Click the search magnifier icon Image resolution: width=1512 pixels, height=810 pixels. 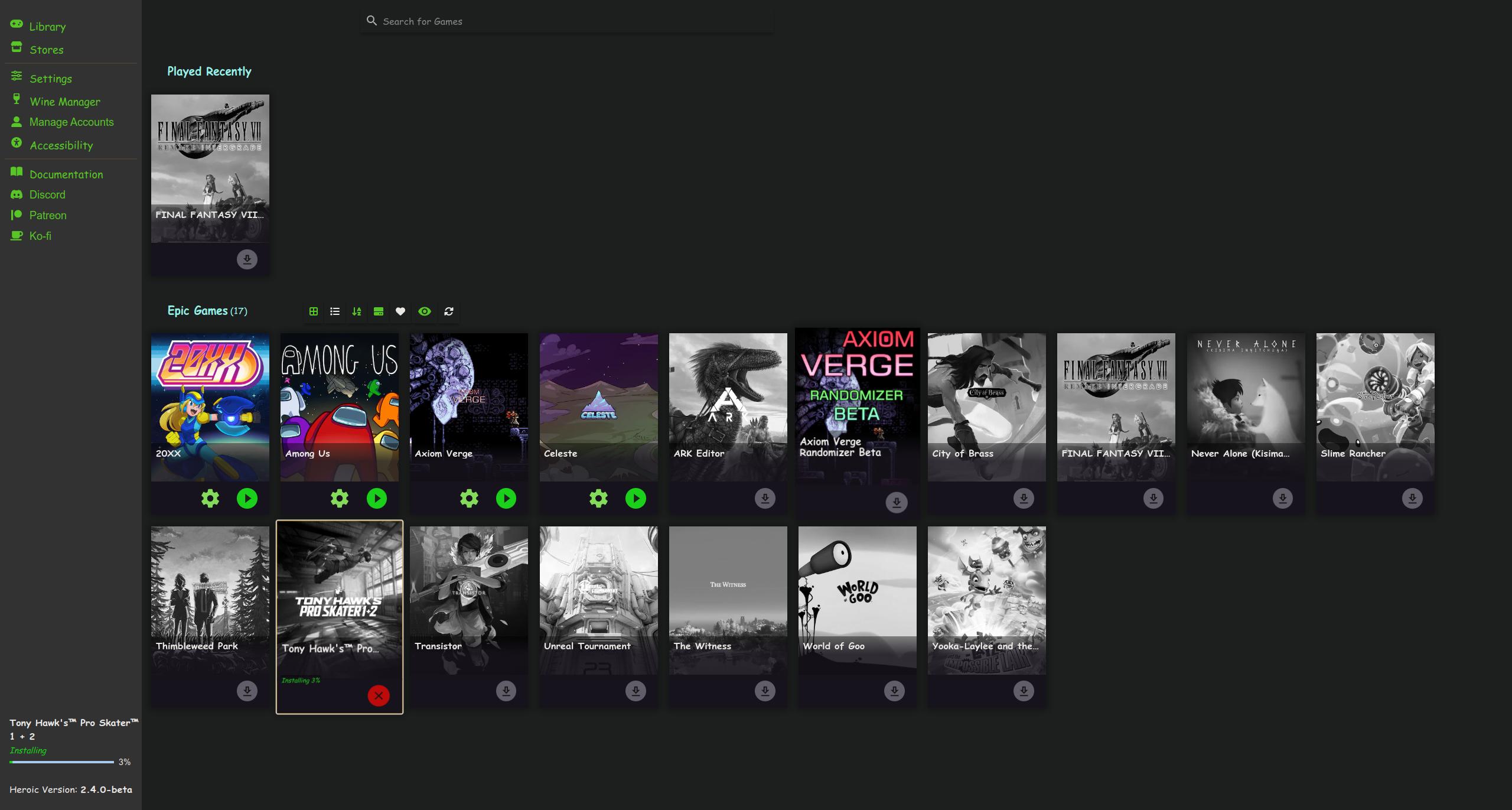[372, 21]
